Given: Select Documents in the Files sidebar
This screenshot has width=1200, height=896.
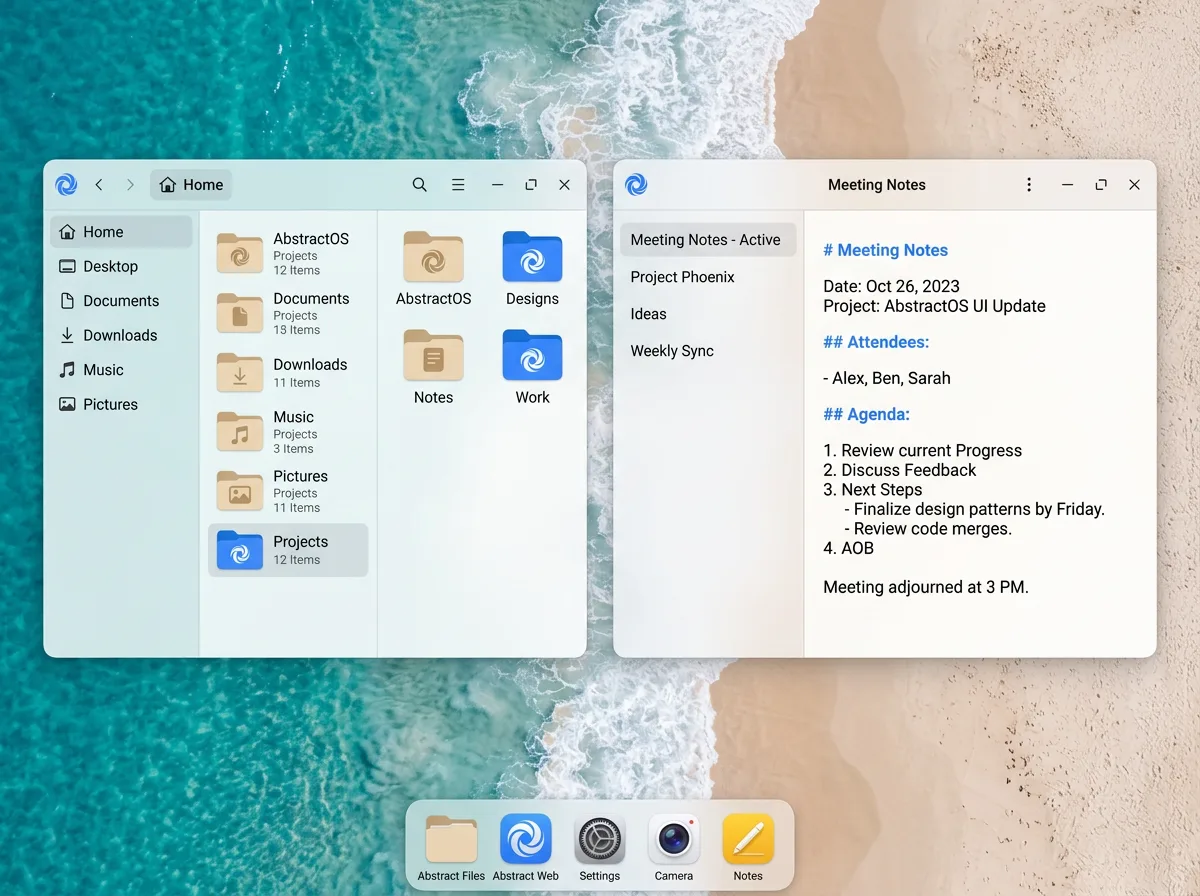Looking at the screenshot, I should click(121, 301).
